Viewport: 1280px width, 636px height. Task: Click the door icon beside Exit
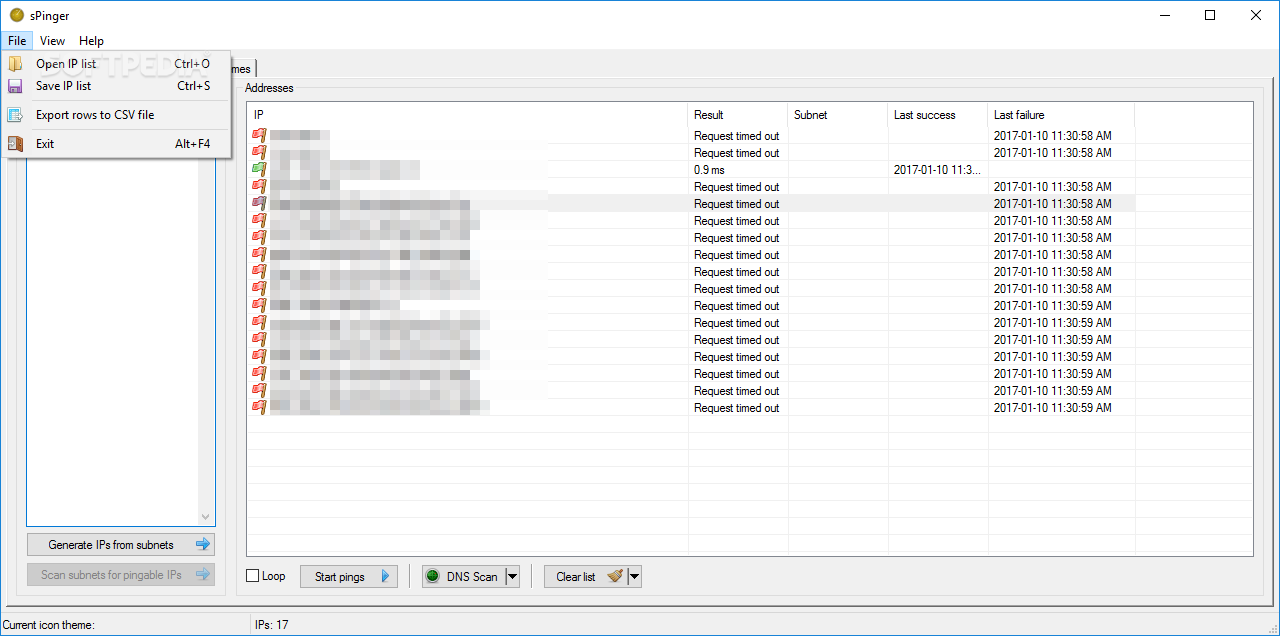[x=15, y=144]
